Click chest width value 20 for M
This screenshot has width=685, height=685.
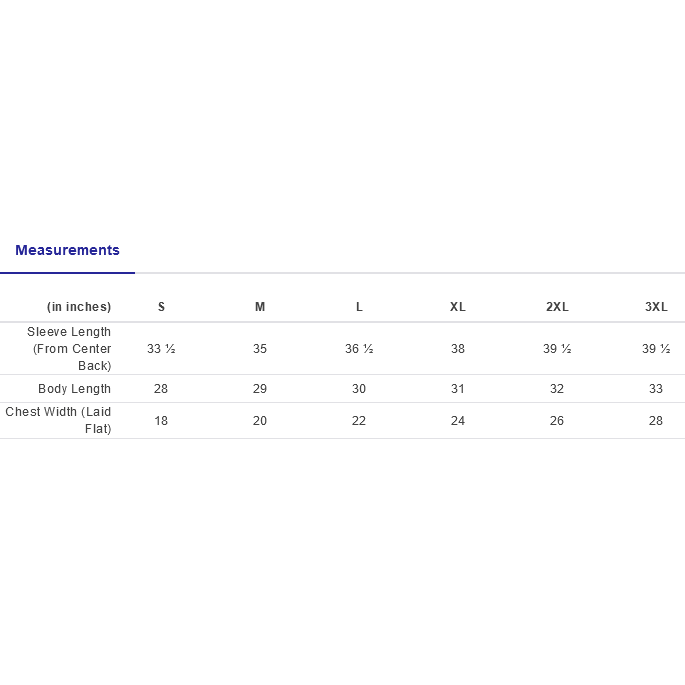click(260, 421)
